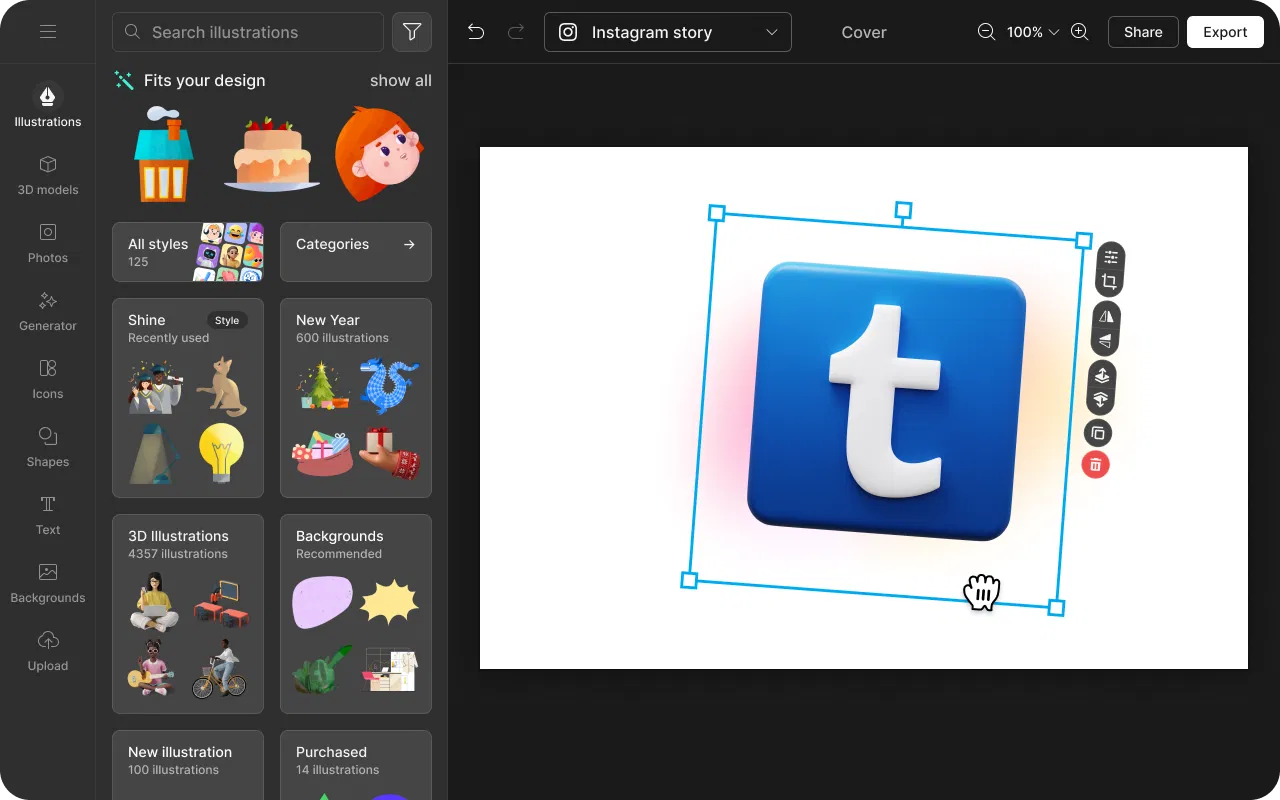Click the 'Fits your design' heading
Image resolution: width=1280 pixels, height=800 pixels.
[204, 80]
